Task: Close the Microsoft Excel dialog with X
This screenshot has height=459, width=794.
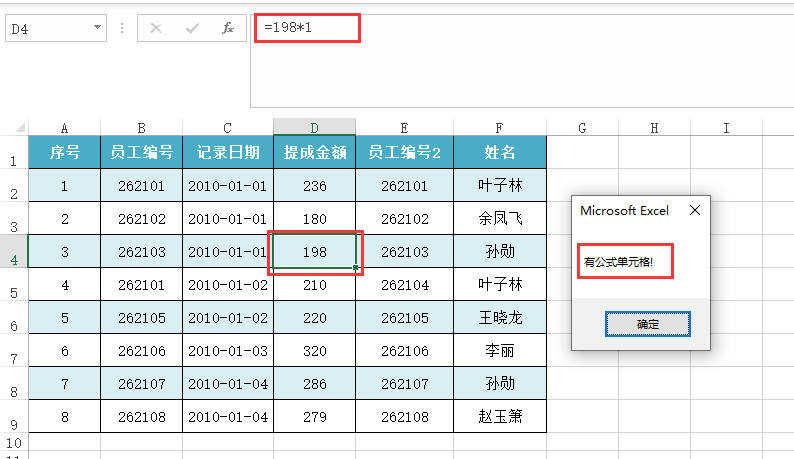Action: 695,210
